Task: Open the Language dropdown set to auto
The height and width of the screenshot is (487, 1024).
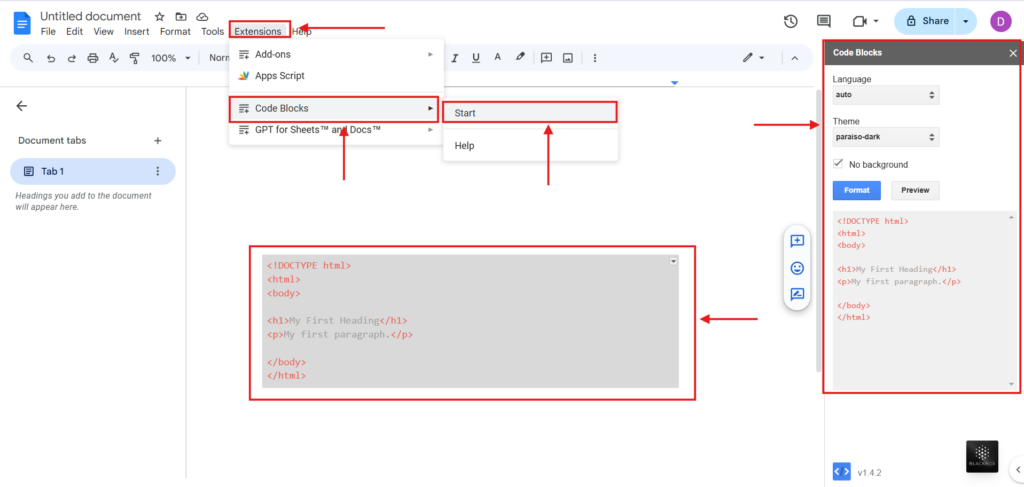Action: 886,95
